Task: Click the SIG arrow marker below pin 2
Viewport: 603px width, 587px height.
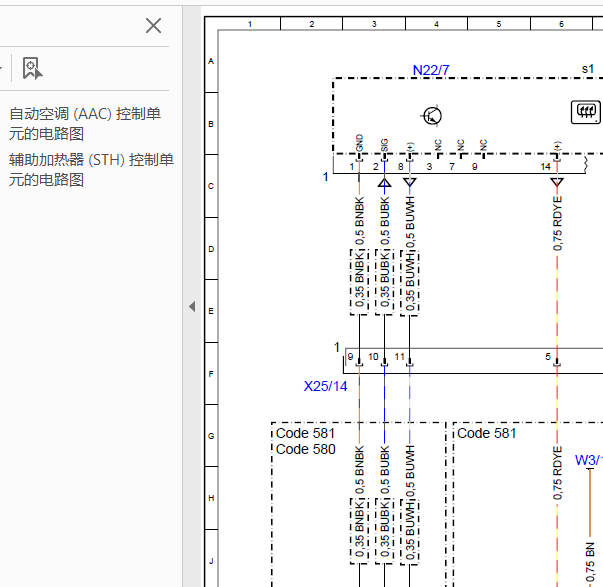Action: pos(384,182)
